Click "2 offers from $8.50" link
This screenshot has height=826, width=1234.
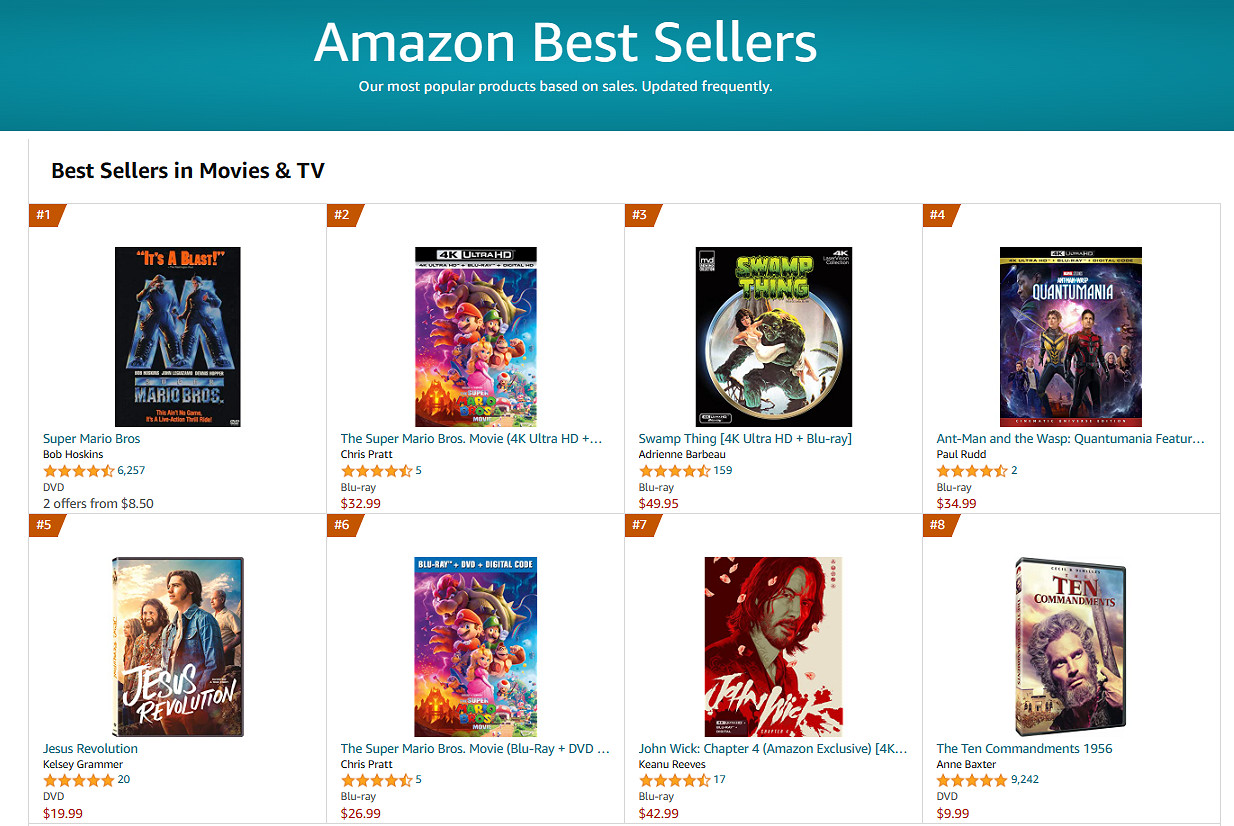[98, 504]
